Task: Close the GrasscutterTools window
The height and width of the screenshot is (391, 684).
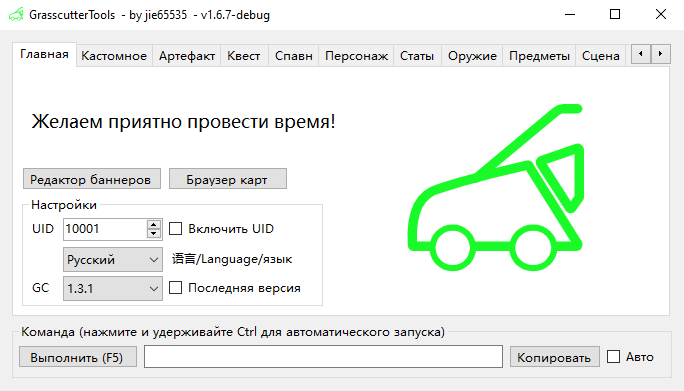Action: (660, 14)
